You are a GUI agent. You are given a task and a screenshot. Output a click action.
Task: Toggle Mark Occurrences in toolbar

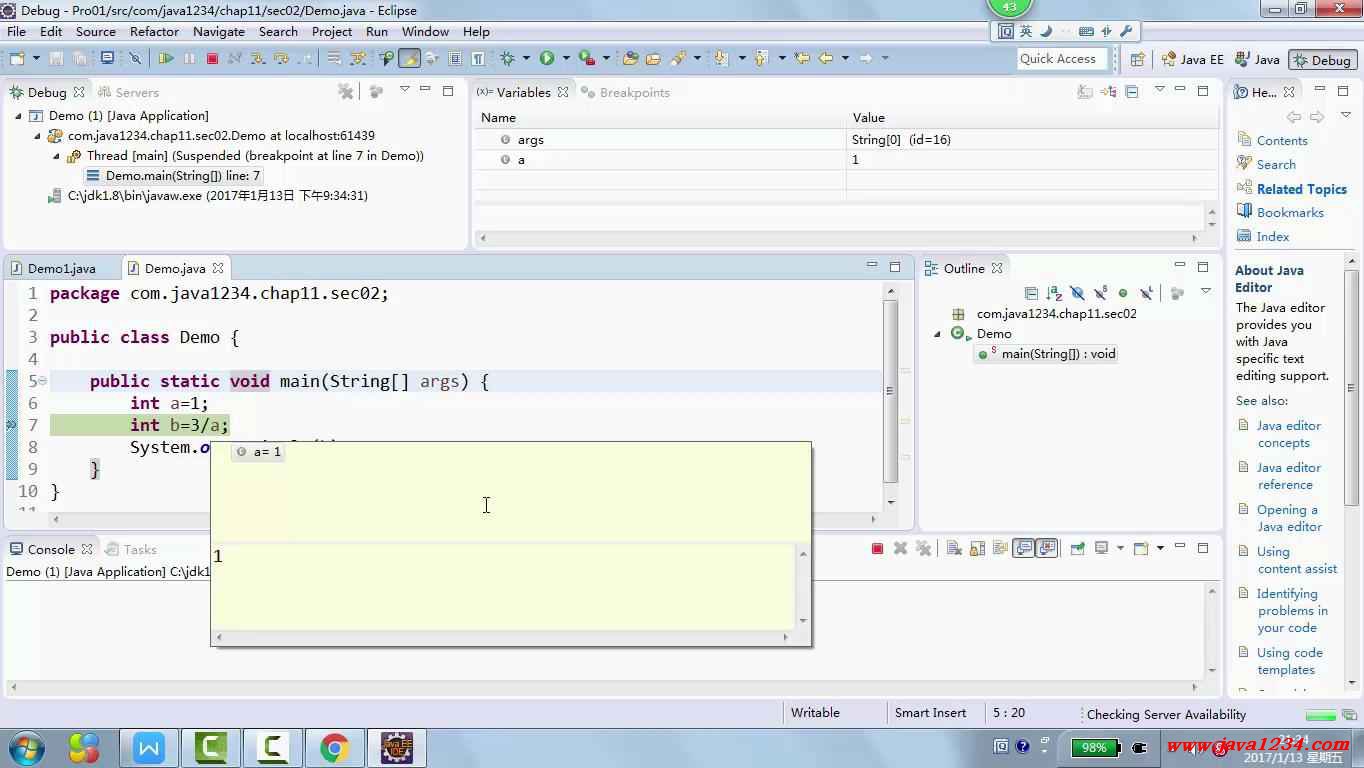point(409,59)
